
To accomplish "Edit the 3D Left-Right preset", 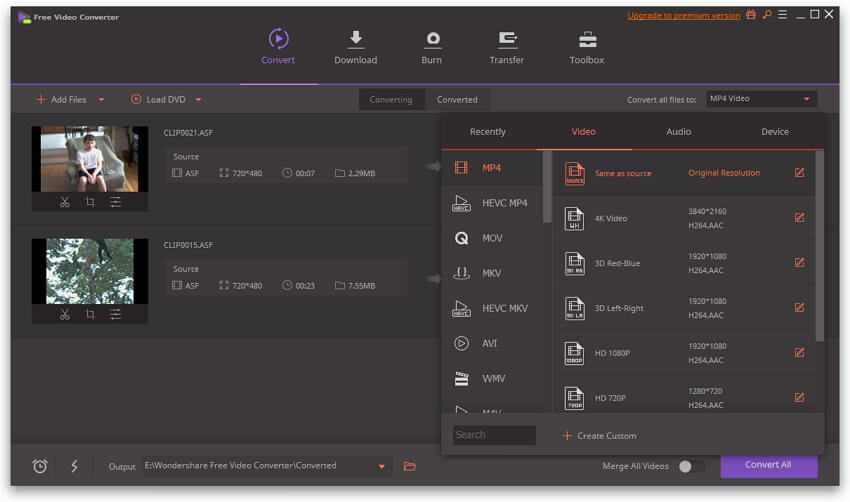I will 800,308.
